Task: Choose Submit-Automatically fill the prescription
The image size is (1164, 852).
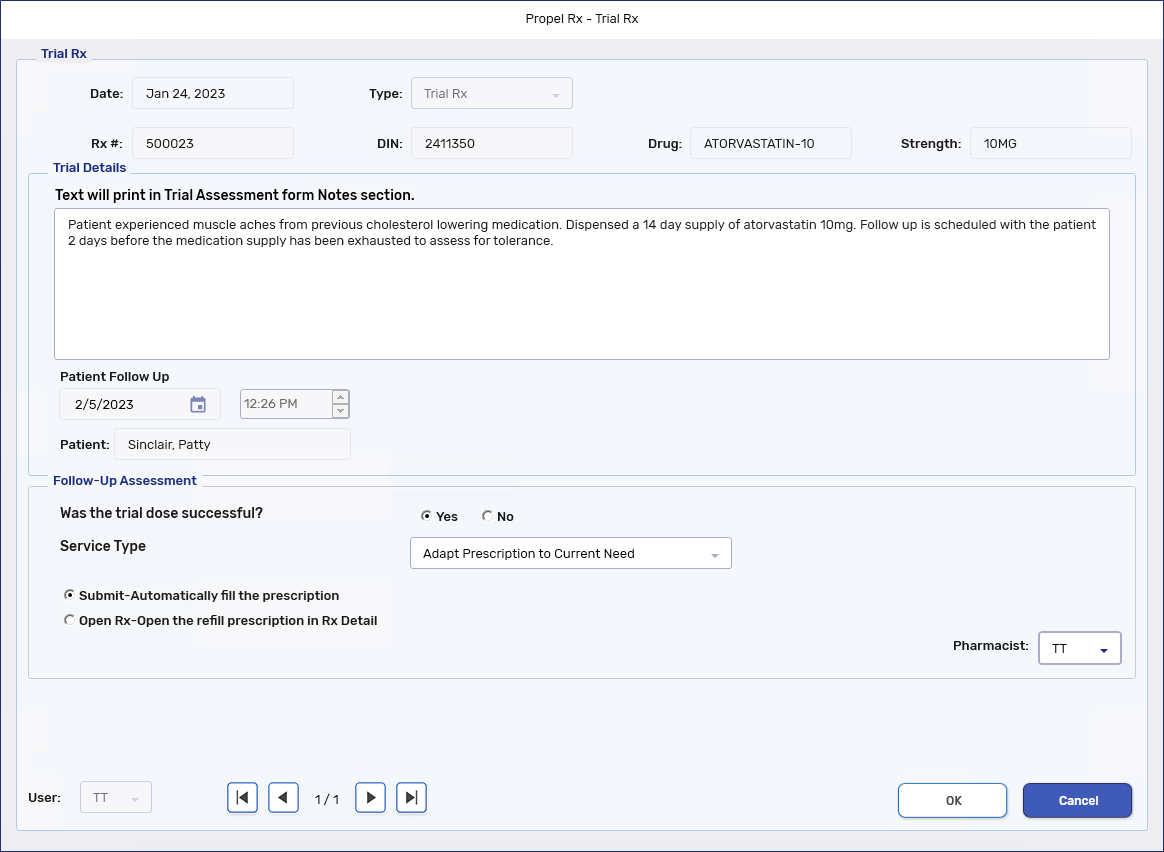Action: (69, 595)
